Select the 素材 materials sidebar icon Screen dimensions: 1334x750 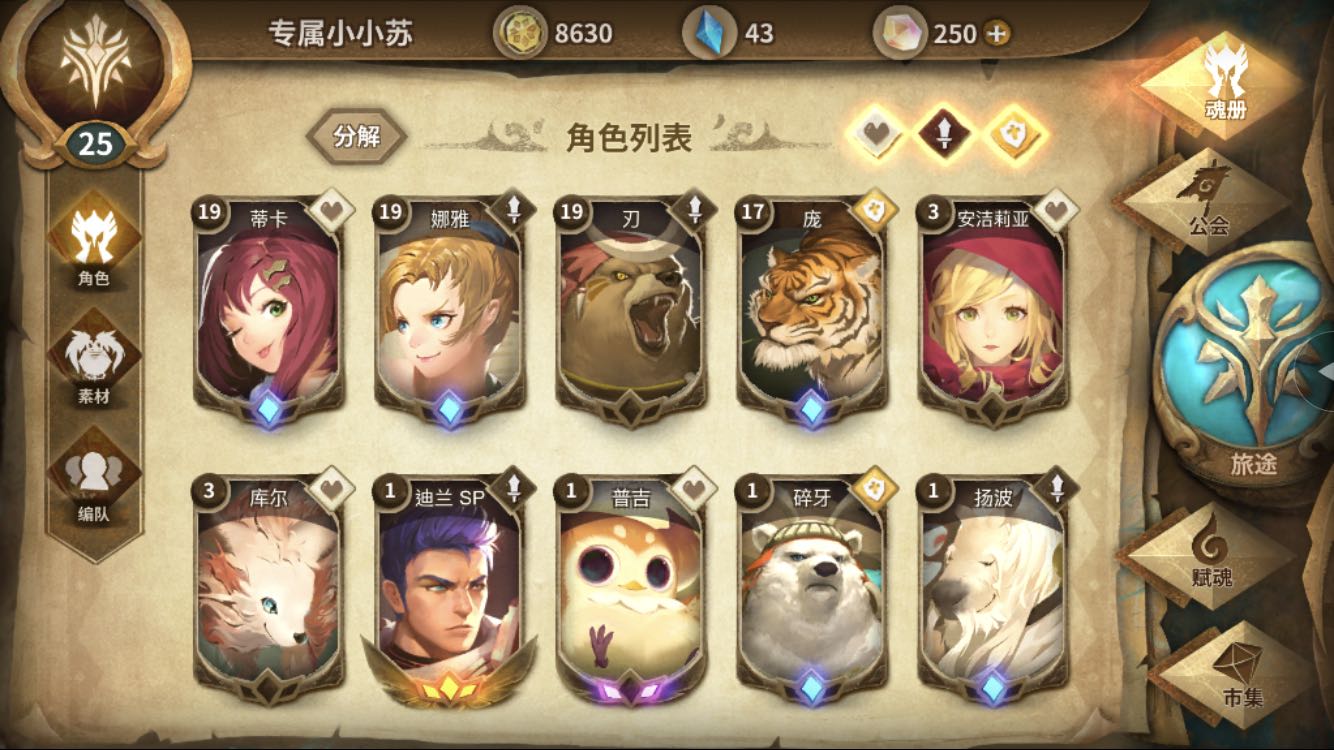(94, 358)
